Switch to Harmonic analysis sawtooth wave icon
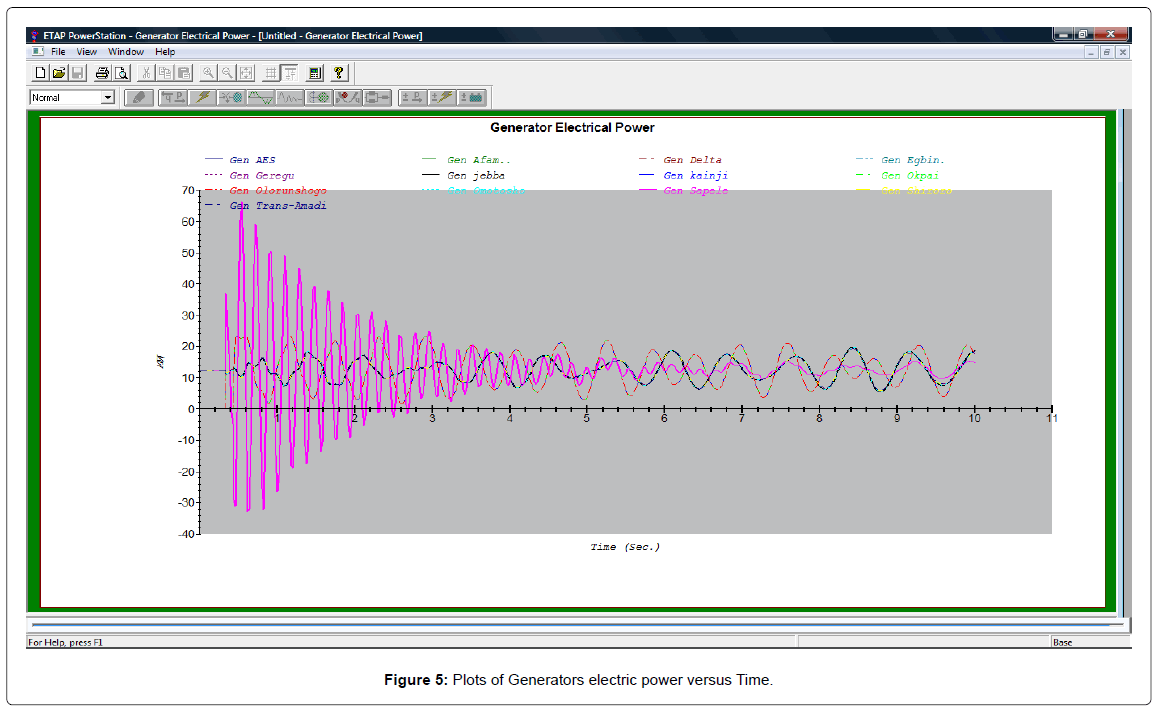Screen dimensions: 1157x711 coord(260,97)
